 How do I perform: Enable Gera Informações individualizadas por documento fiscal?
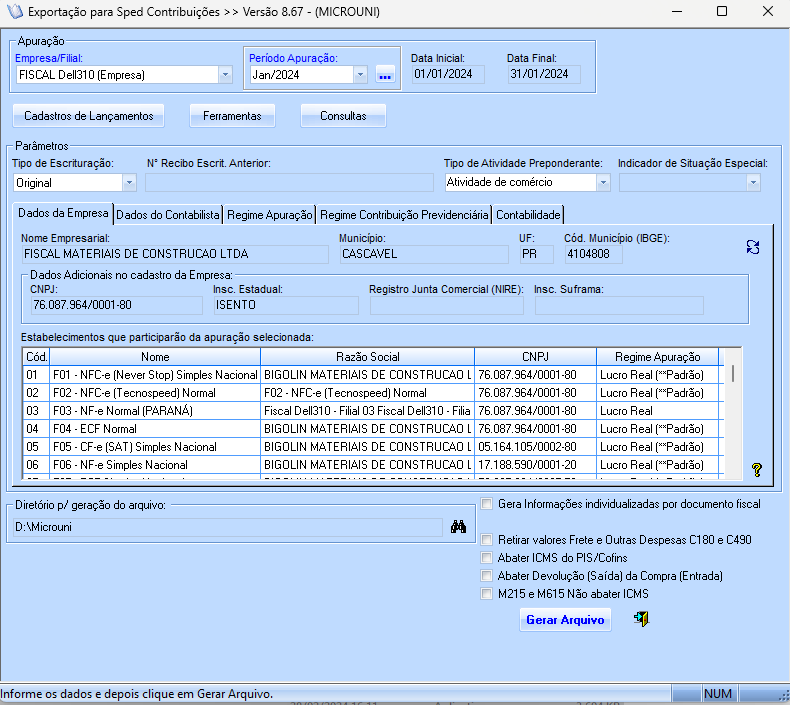[x=486, y=504]
